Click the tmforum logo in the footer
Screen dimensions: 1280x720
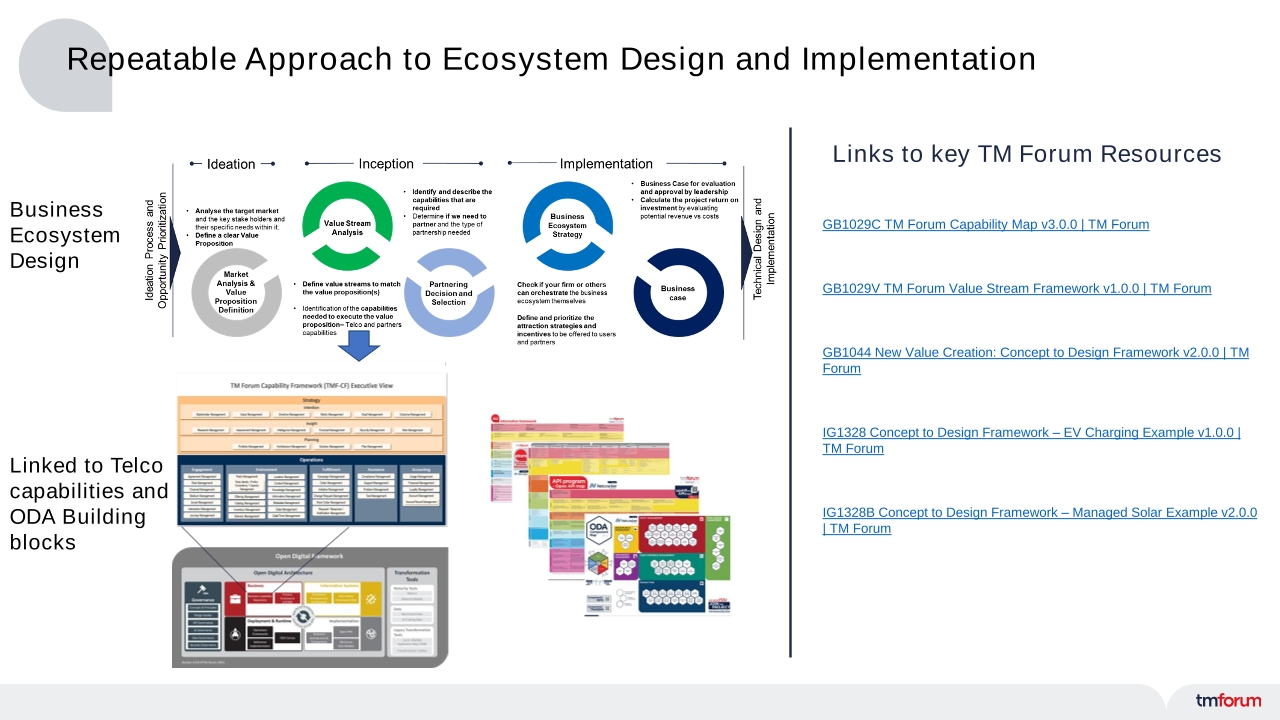pos(1228,700)
